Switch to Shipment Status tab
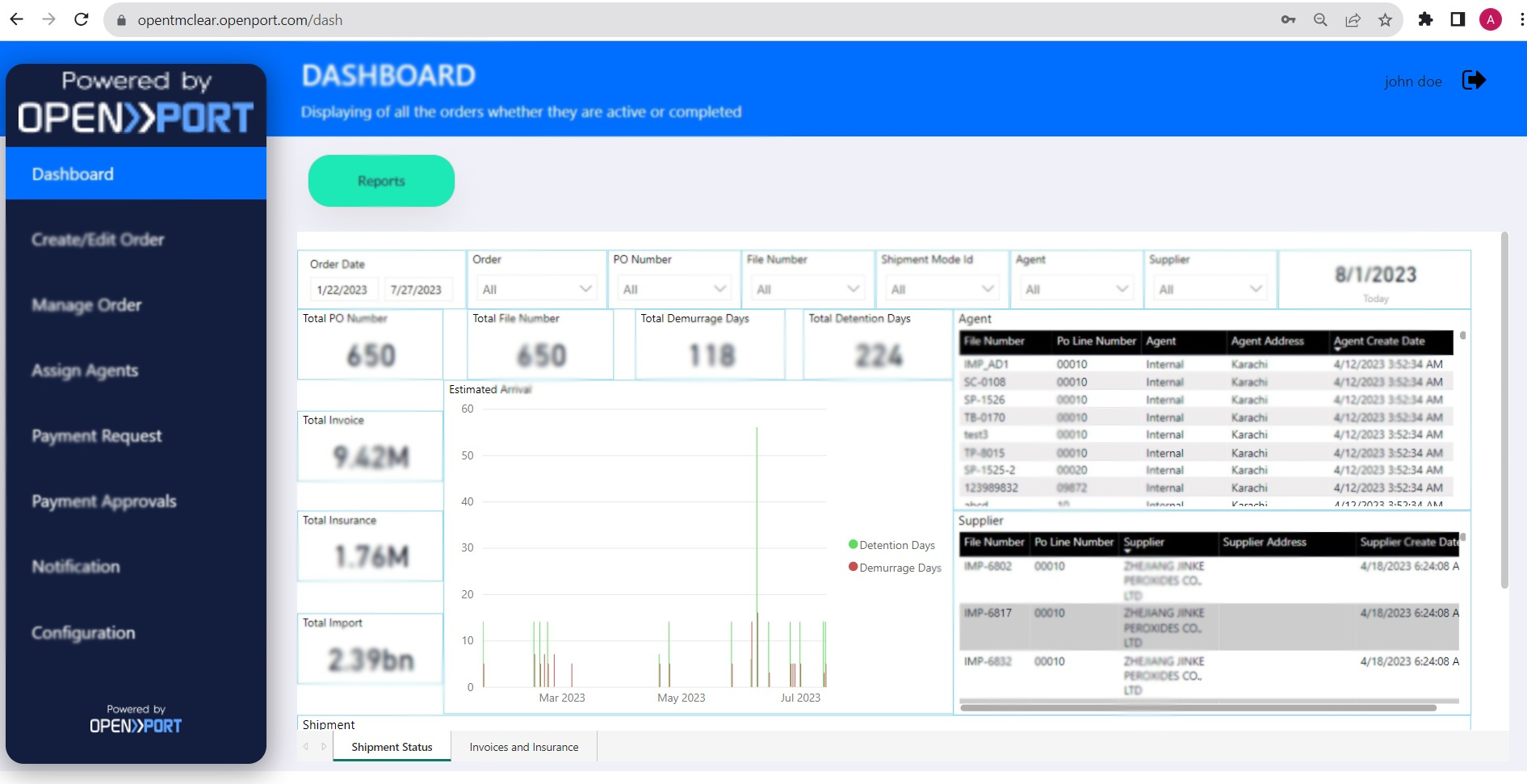The height and width of the screenshot is (784, 1527). [392, 747]
